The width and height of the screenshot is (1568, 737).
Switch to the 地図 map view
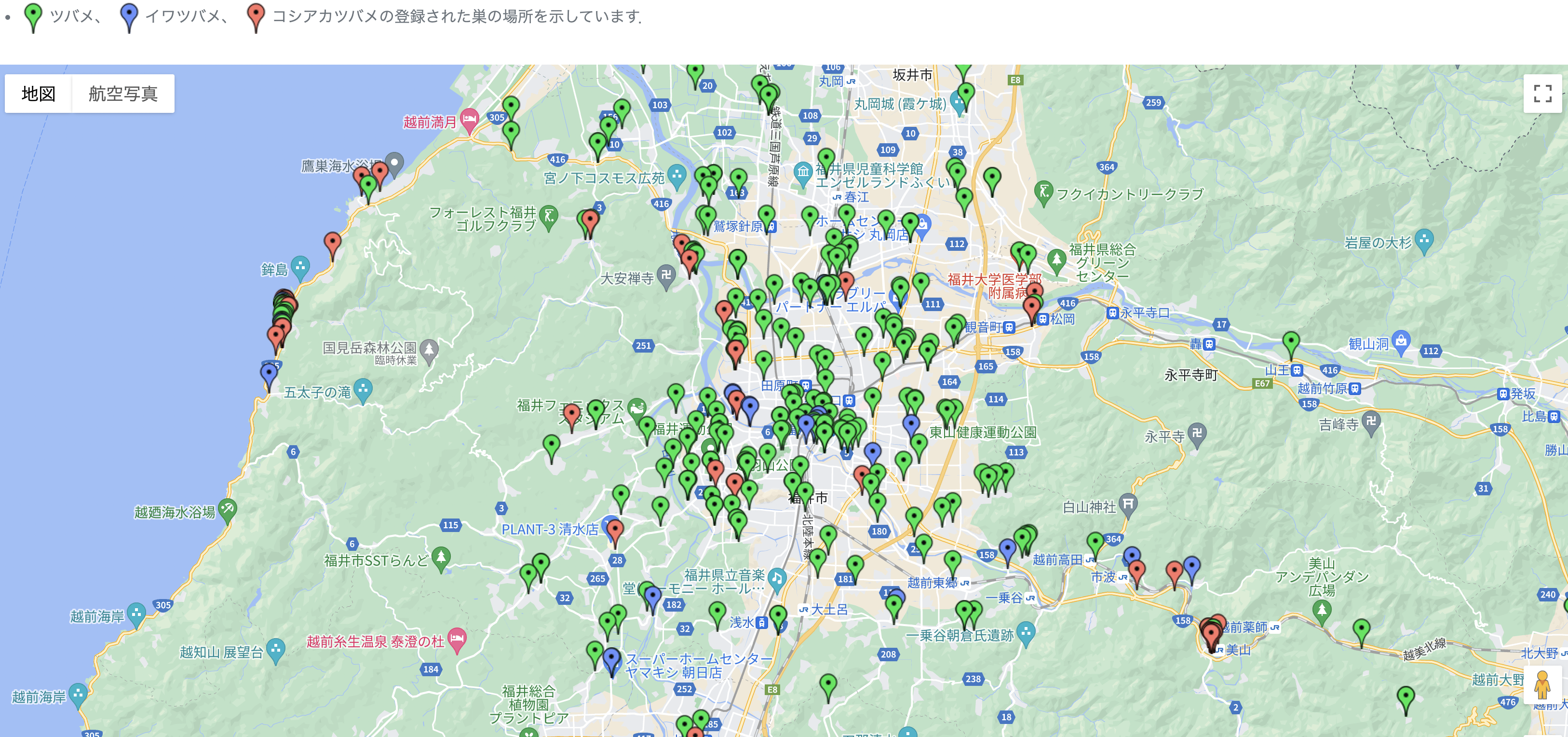coord(39,93)
